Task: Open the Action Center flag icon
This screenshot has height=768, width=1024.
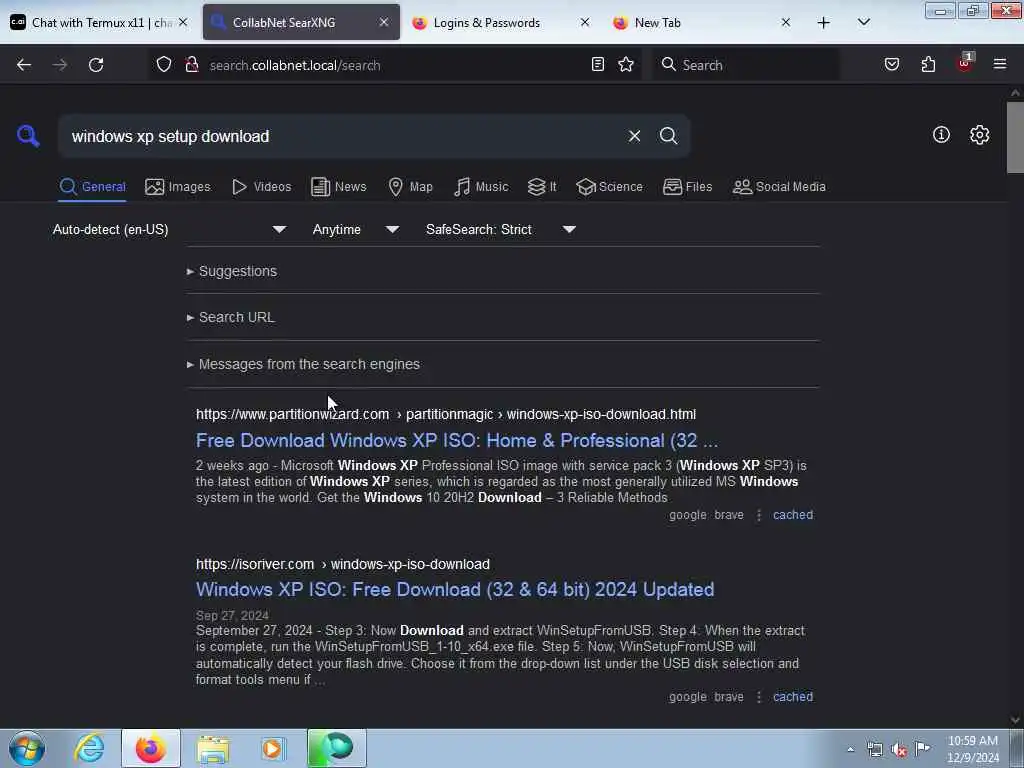Action: tap(923, 749)
